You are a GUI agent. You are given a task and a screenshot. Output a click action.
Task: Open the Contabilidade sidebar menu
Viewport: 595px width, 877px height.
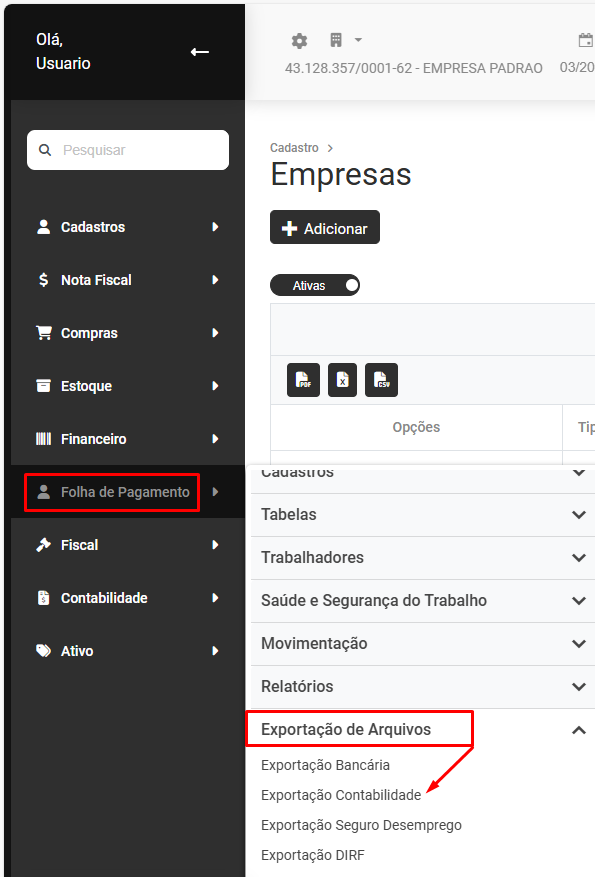[128, 598]
